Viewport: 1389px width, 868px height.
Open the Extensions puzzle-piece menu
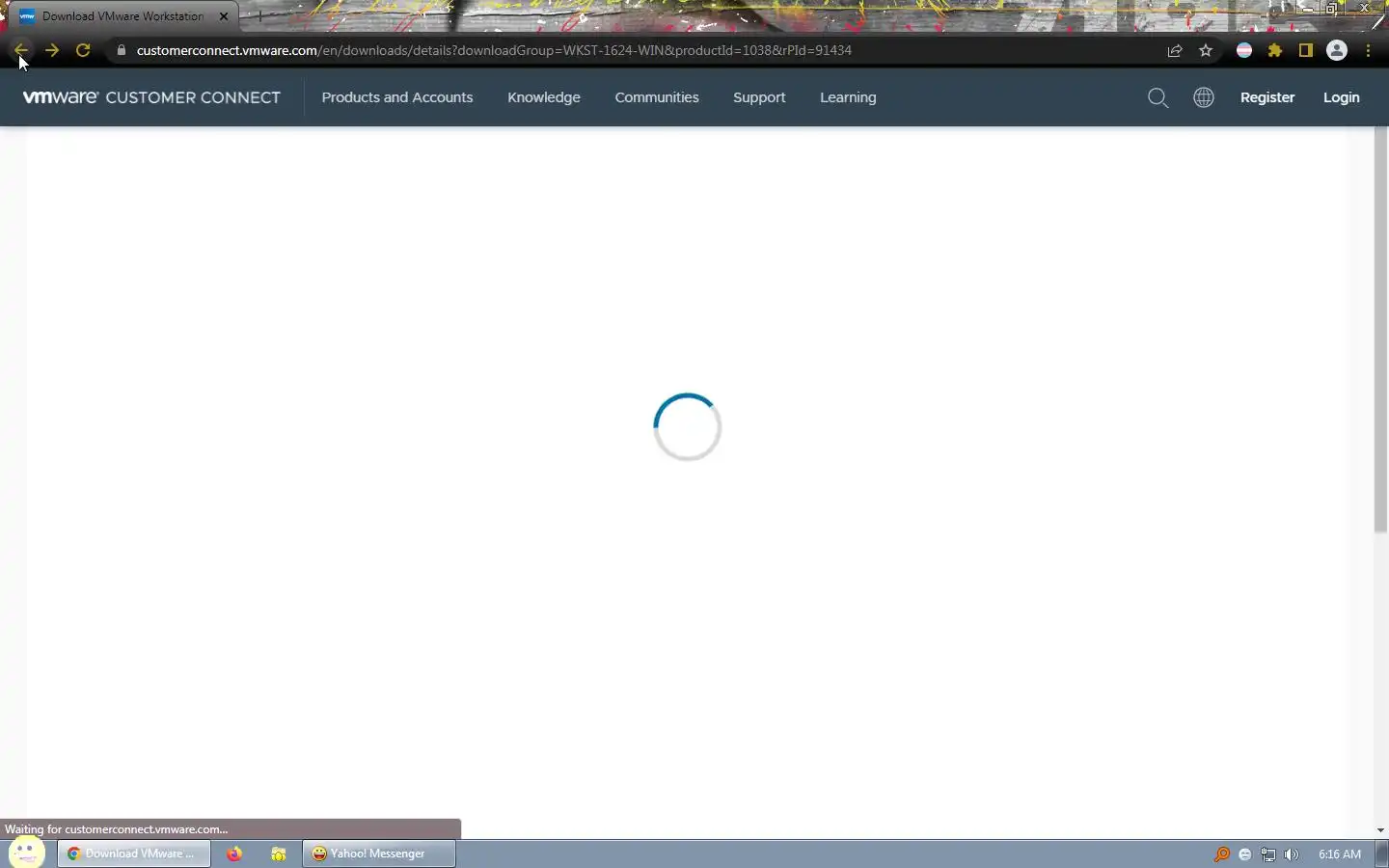(1275, 50)
